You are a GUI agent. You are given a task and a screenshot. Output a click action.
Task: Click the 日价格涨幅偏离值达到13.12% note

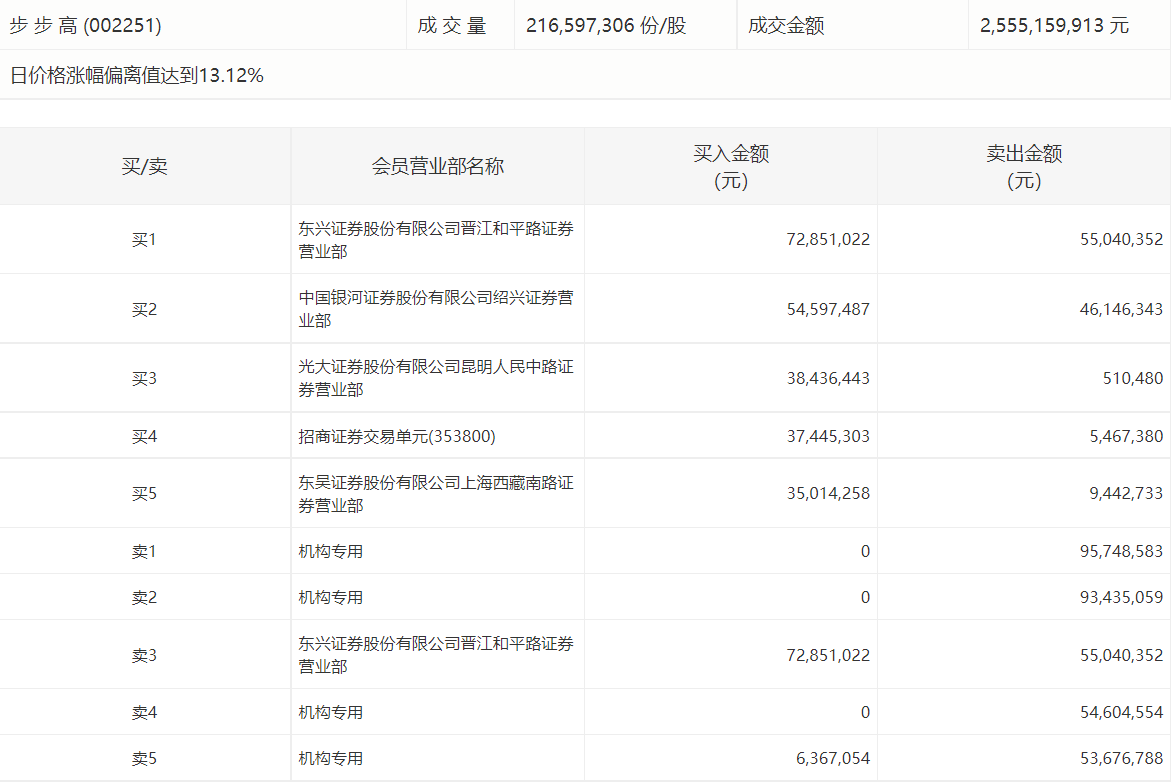[x=137, y=75]
